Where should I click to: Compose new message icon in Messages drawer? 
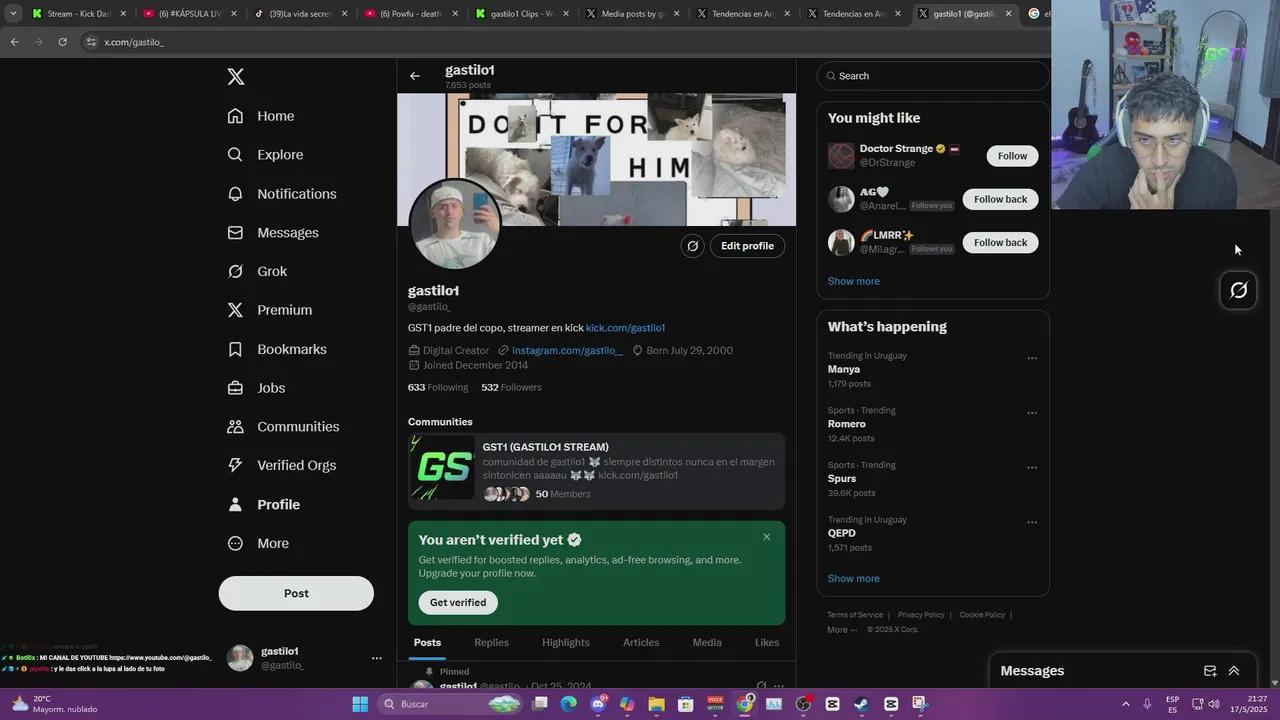[1210, 671]
